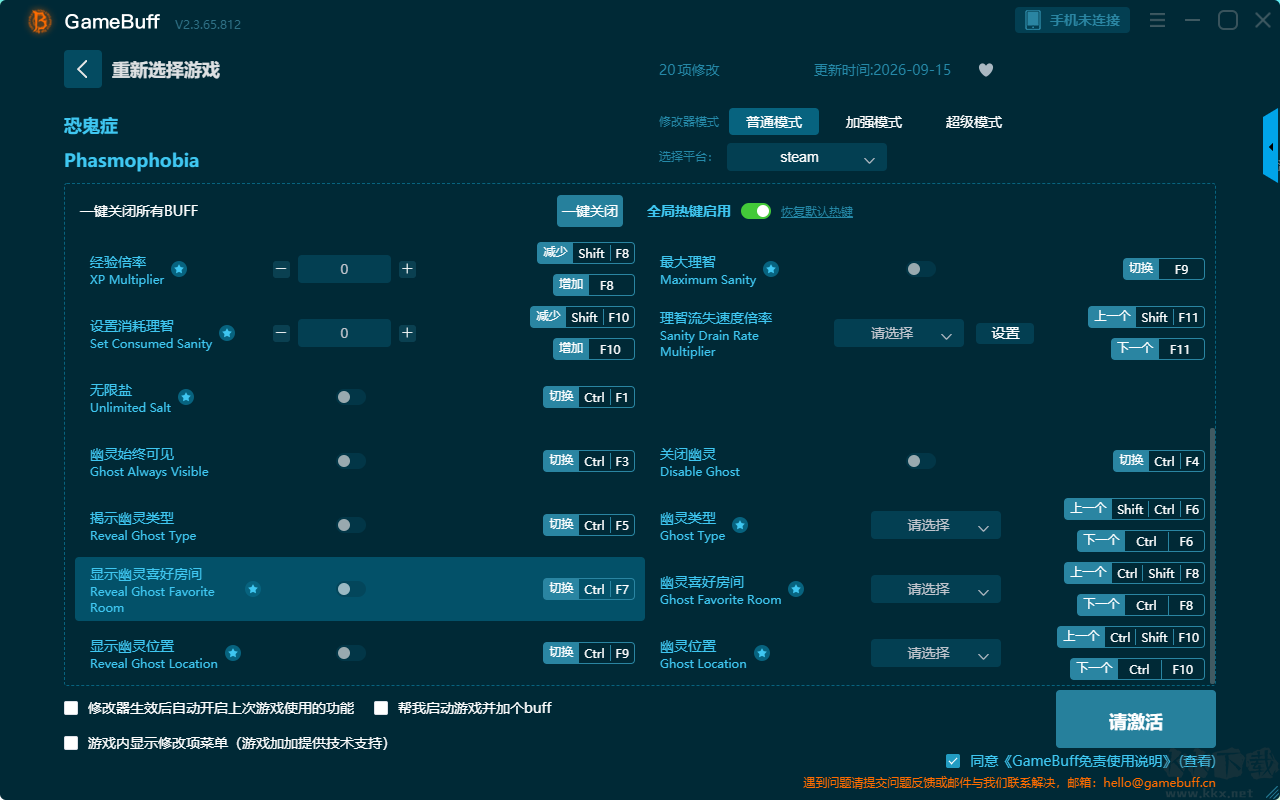Click star icon next to Maximum Sanity

coord(771,269)
